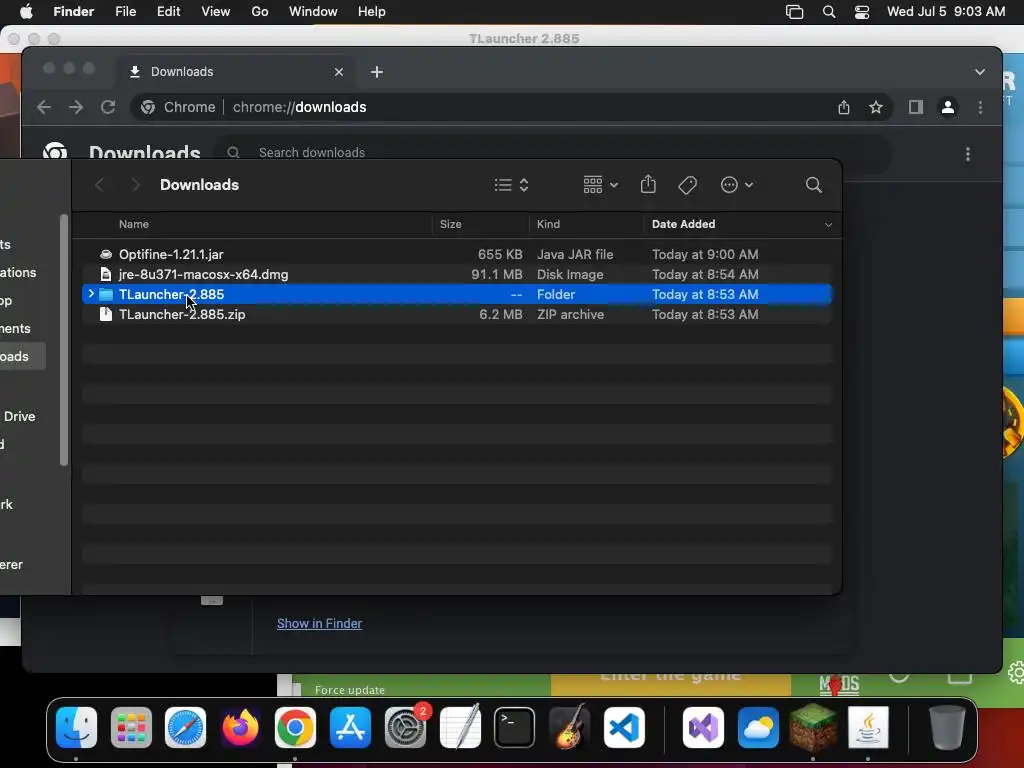The image size is (1024, 768).
Task: Sort by the Kind column header
Action: pos(548,224)
